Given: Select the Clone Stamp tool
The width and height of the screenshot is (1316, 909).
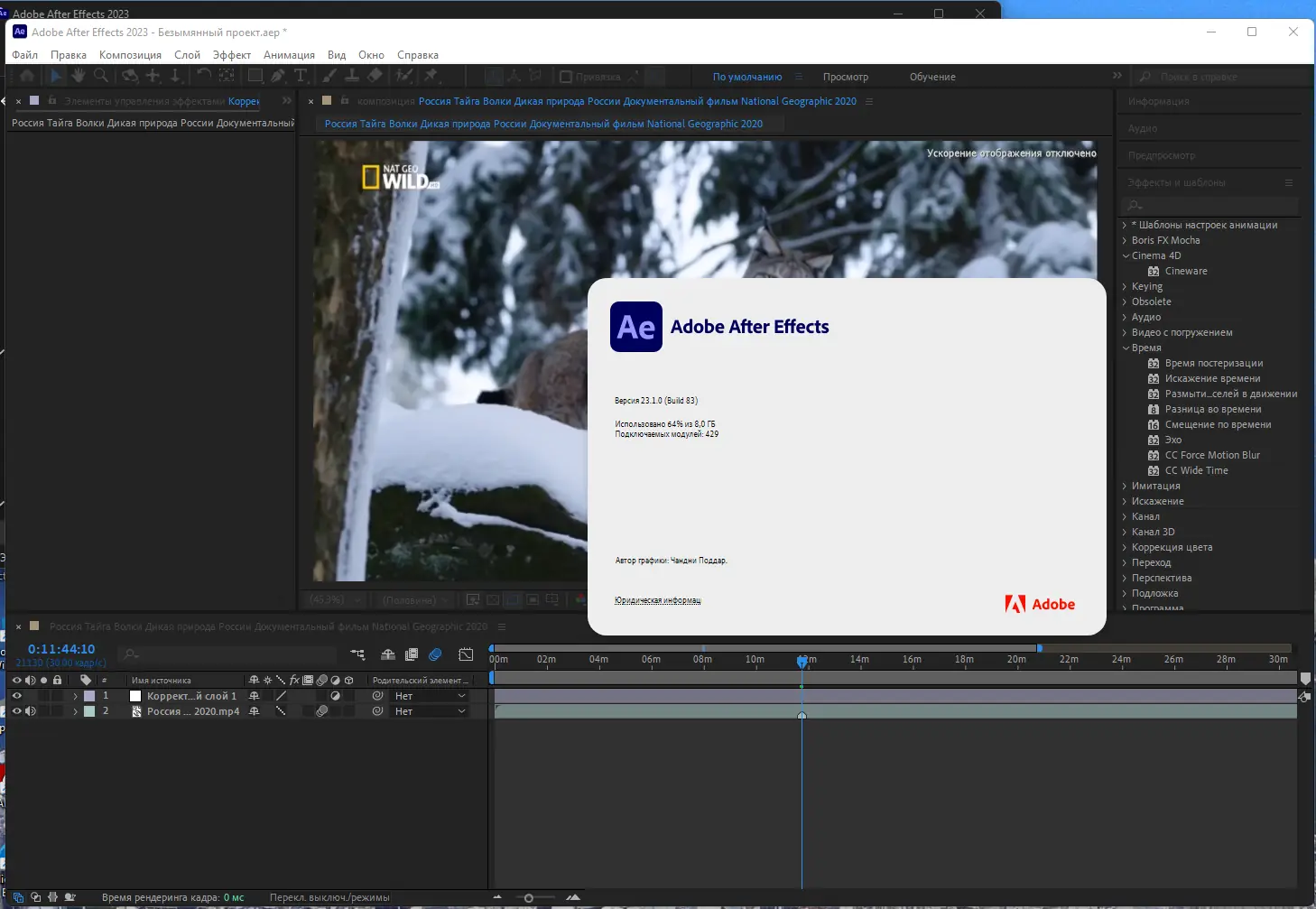Looking at the screenshot, I should [352, 76].
